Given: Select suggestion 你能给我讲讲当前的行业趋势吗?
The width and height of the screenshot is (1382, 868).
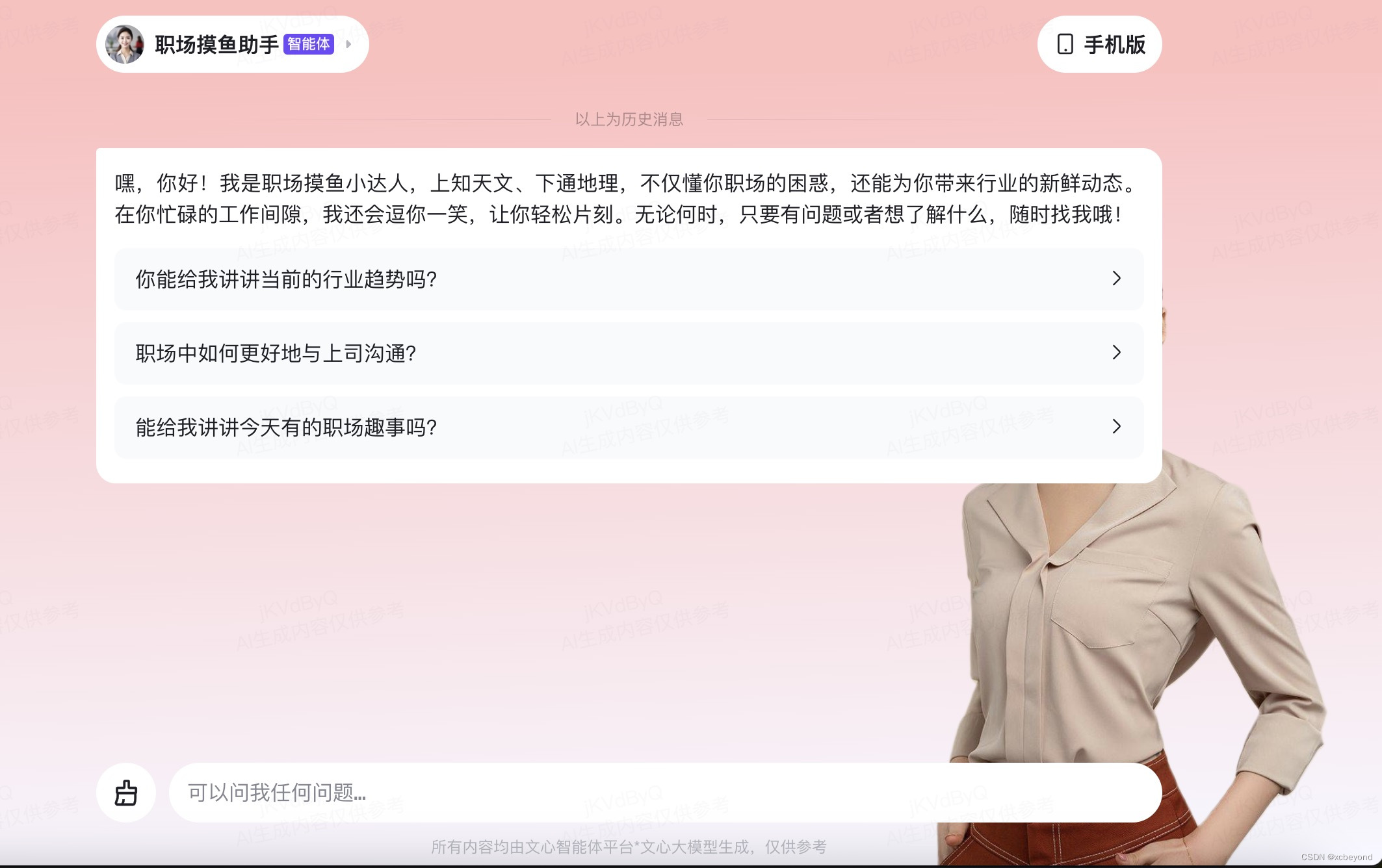Looking at the screenshot, I should pos(286,279).
